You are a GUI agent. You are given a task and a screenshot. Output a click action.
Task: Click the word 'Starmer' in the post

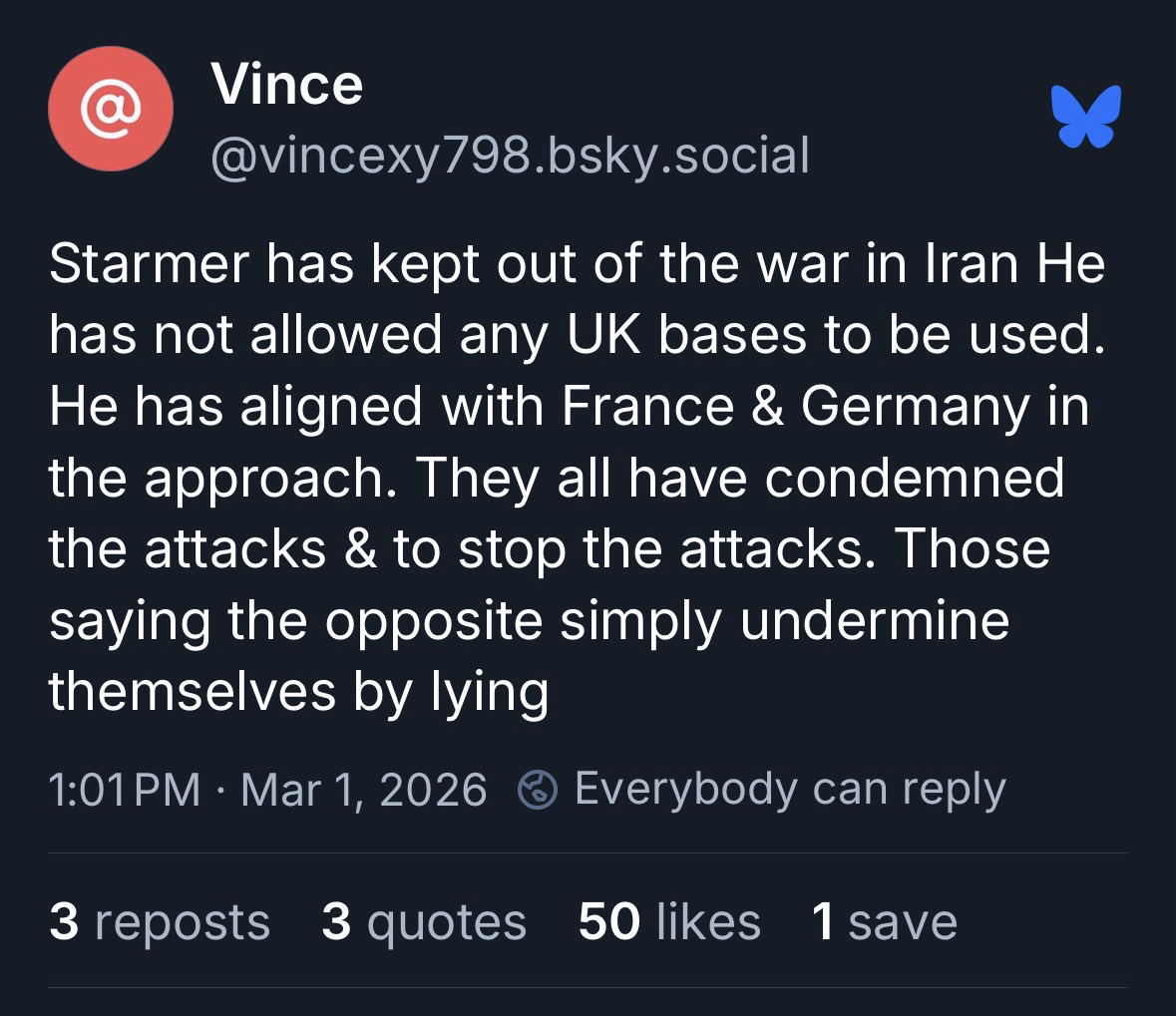[150, 264]
